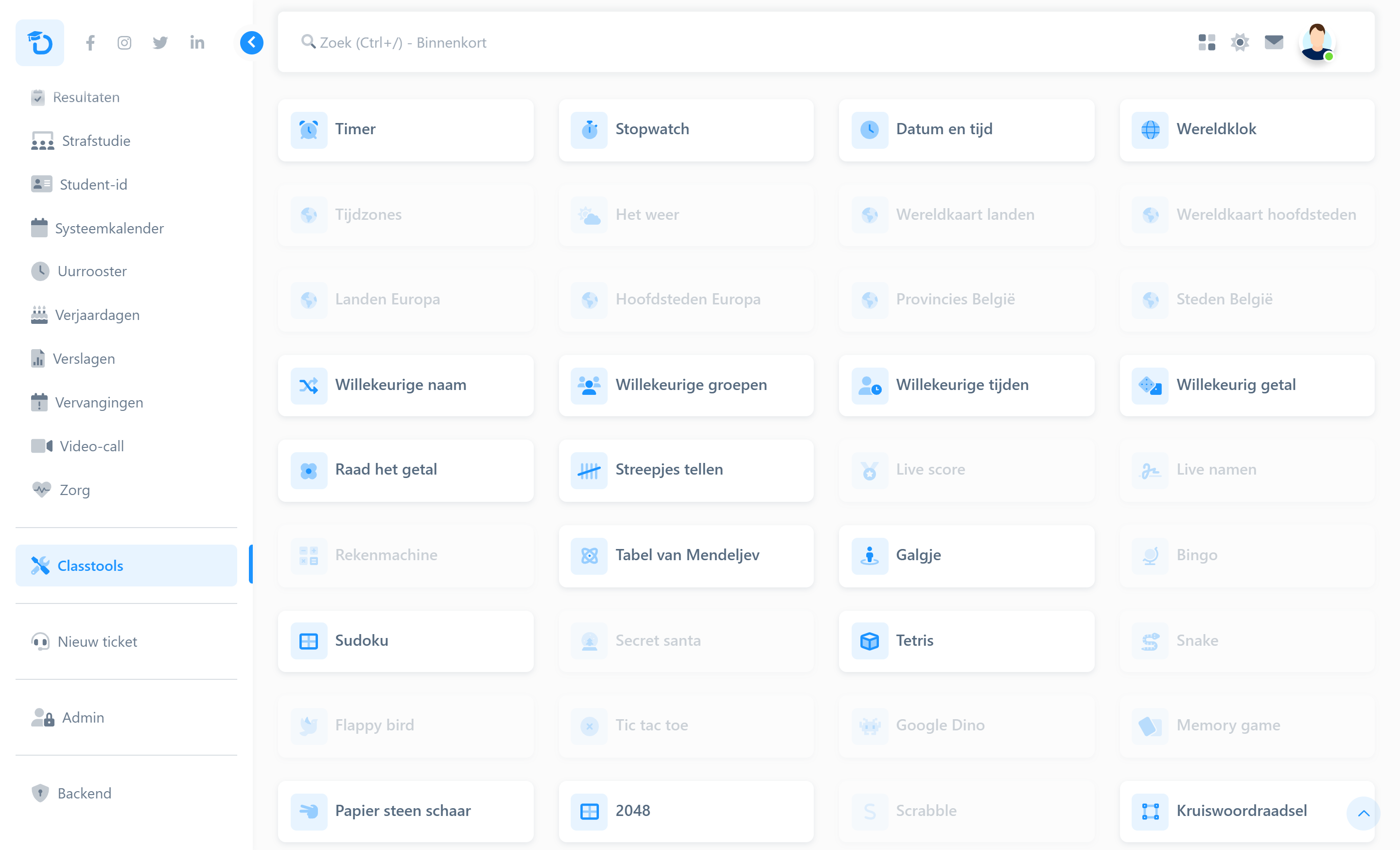Viewport: 1400px width, 850px height.
Task: Open Uurrooster from the sidebar menu
Action: [92, 271]
